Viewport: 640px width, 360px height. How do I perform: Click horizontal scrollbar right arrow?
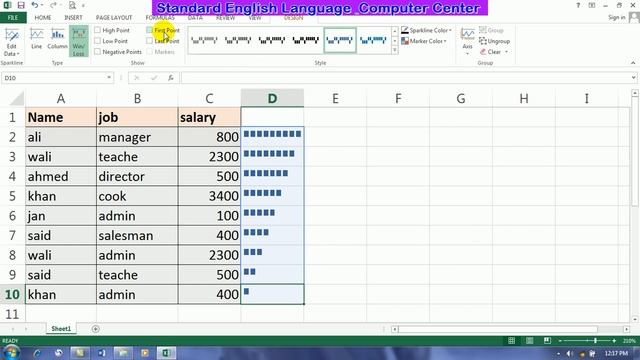[627, 329]
